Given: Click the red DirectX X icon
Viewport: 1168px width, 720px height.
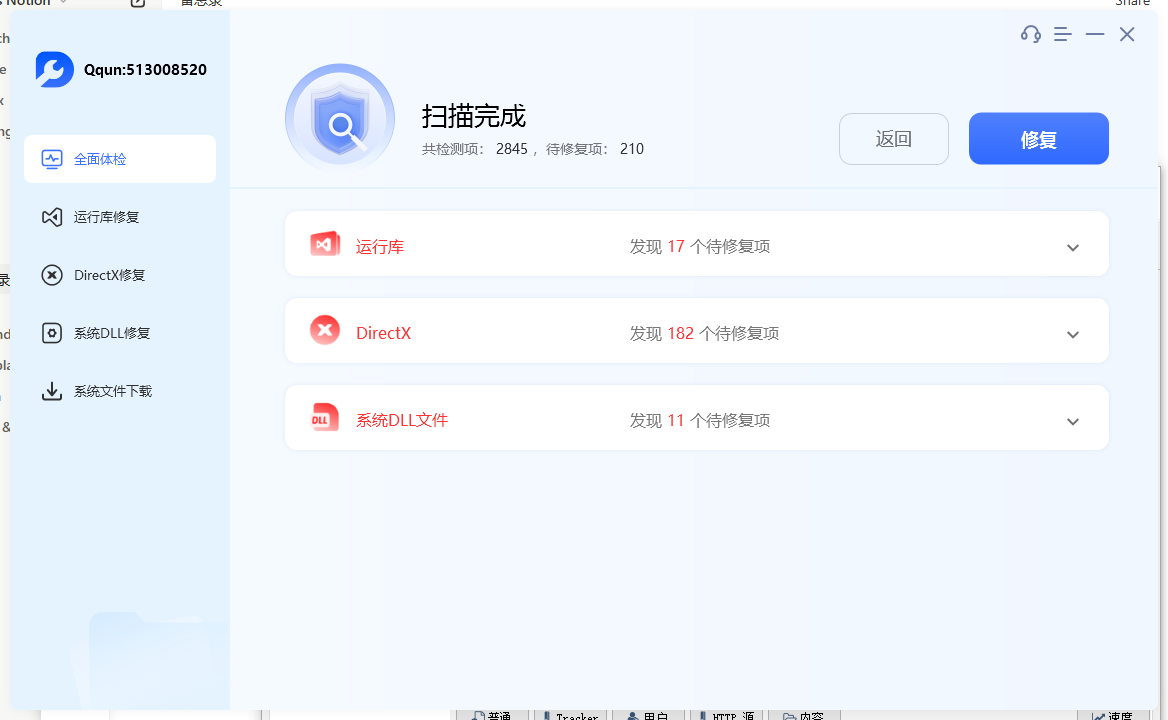Looking at the screenshot, I should (x=325, y=331).
